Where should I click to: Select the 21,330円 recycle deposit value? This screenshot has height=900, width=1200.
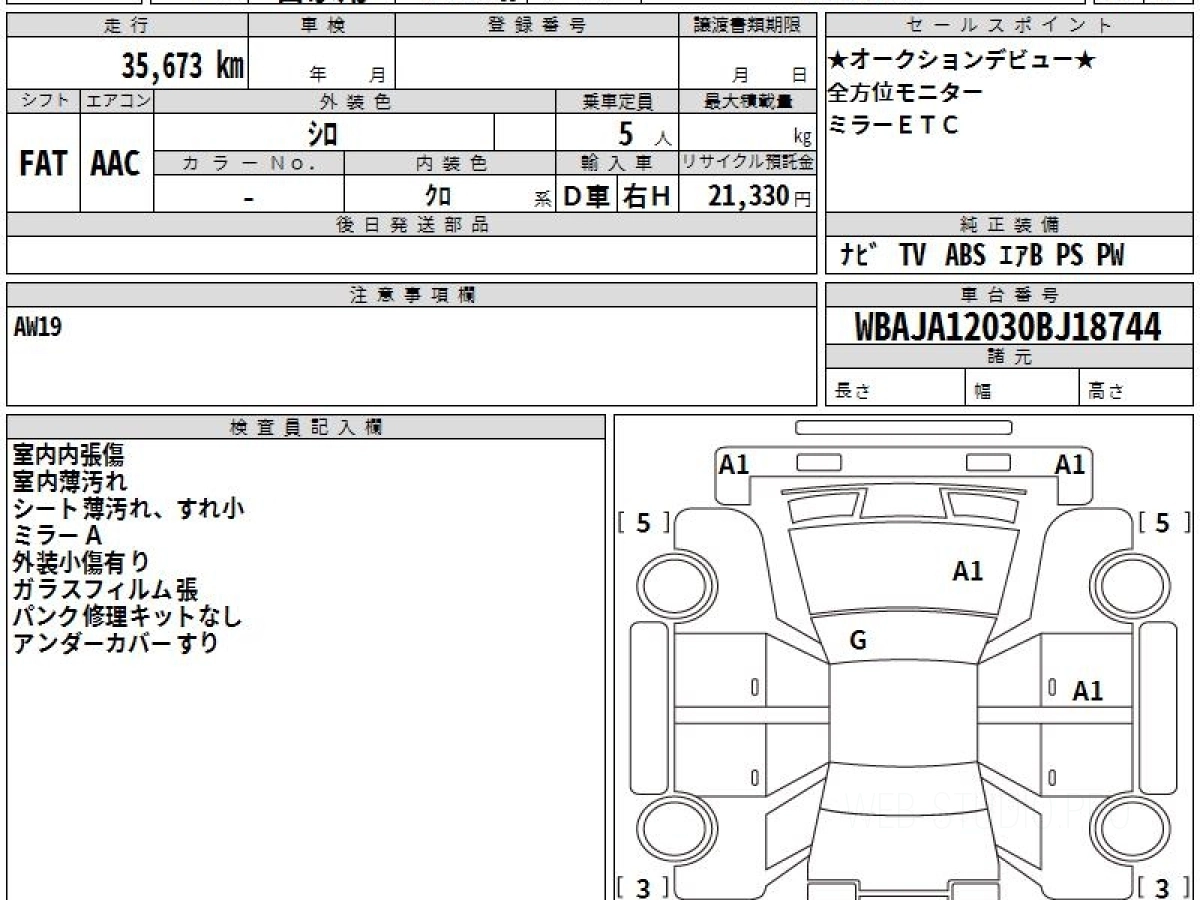click(760, 196)
